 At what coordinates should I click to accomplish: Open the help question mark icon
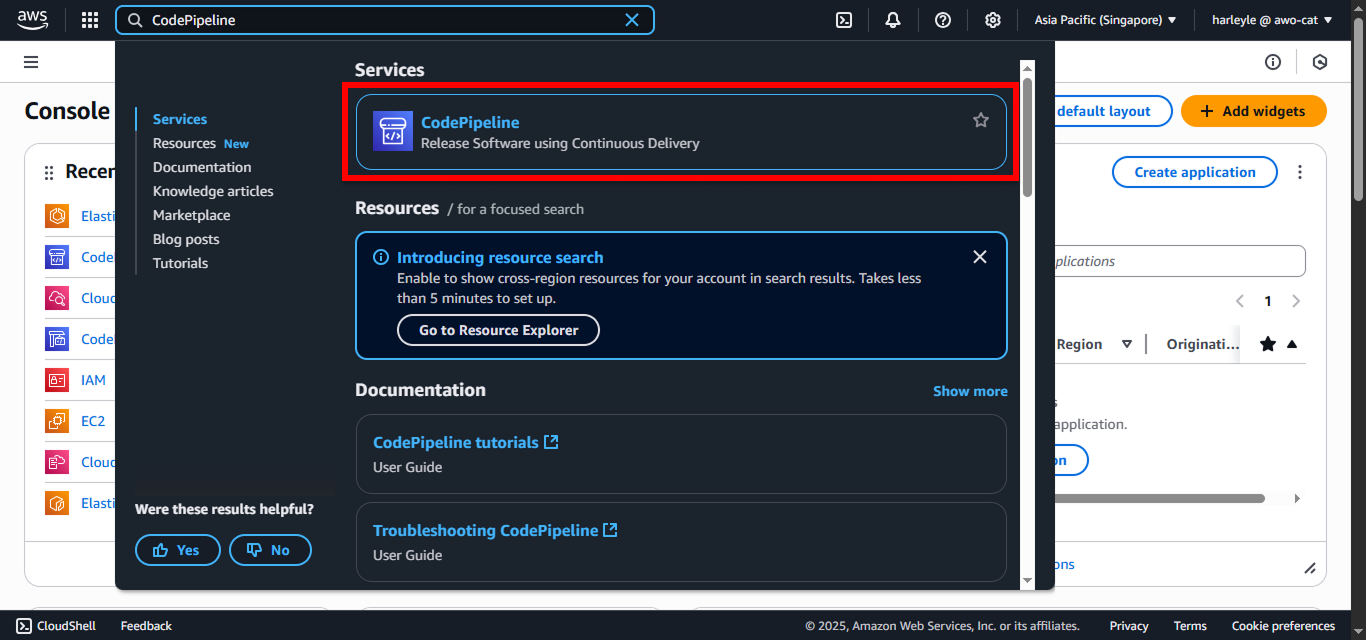point(943,20)
